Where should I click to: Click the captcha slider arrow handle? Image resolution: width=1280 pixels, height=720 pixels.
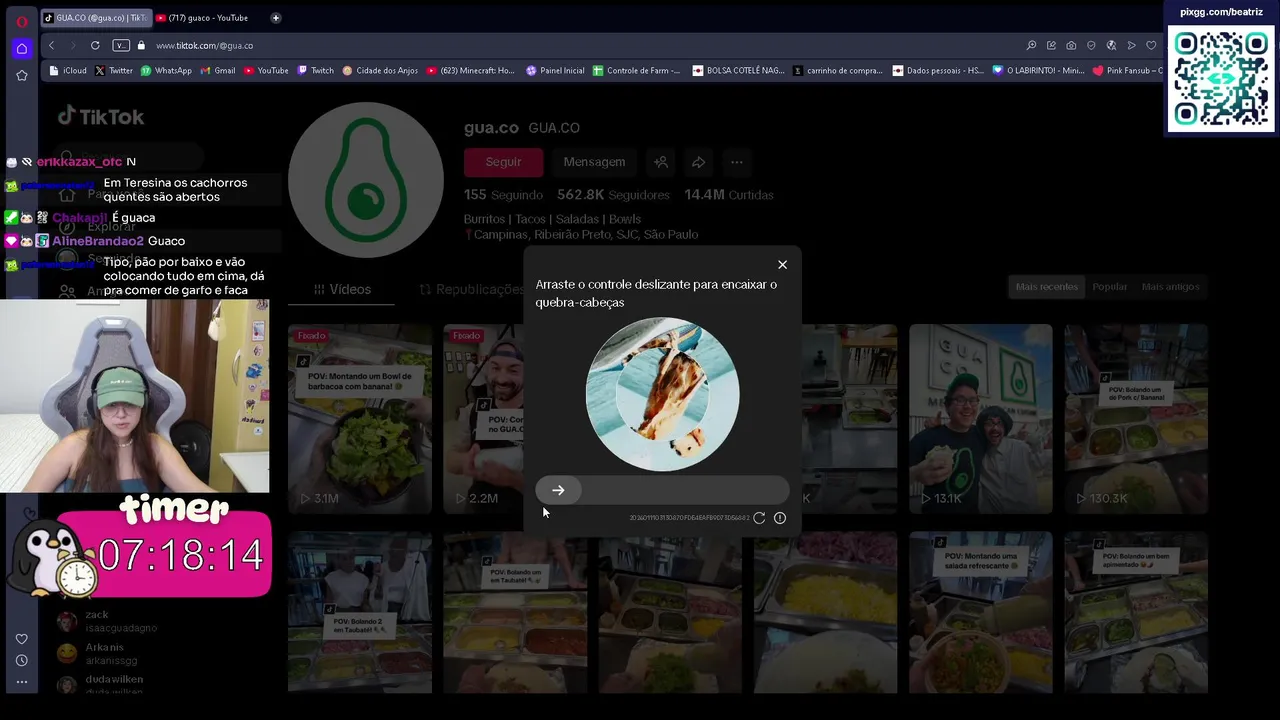[x=558, y=490]
